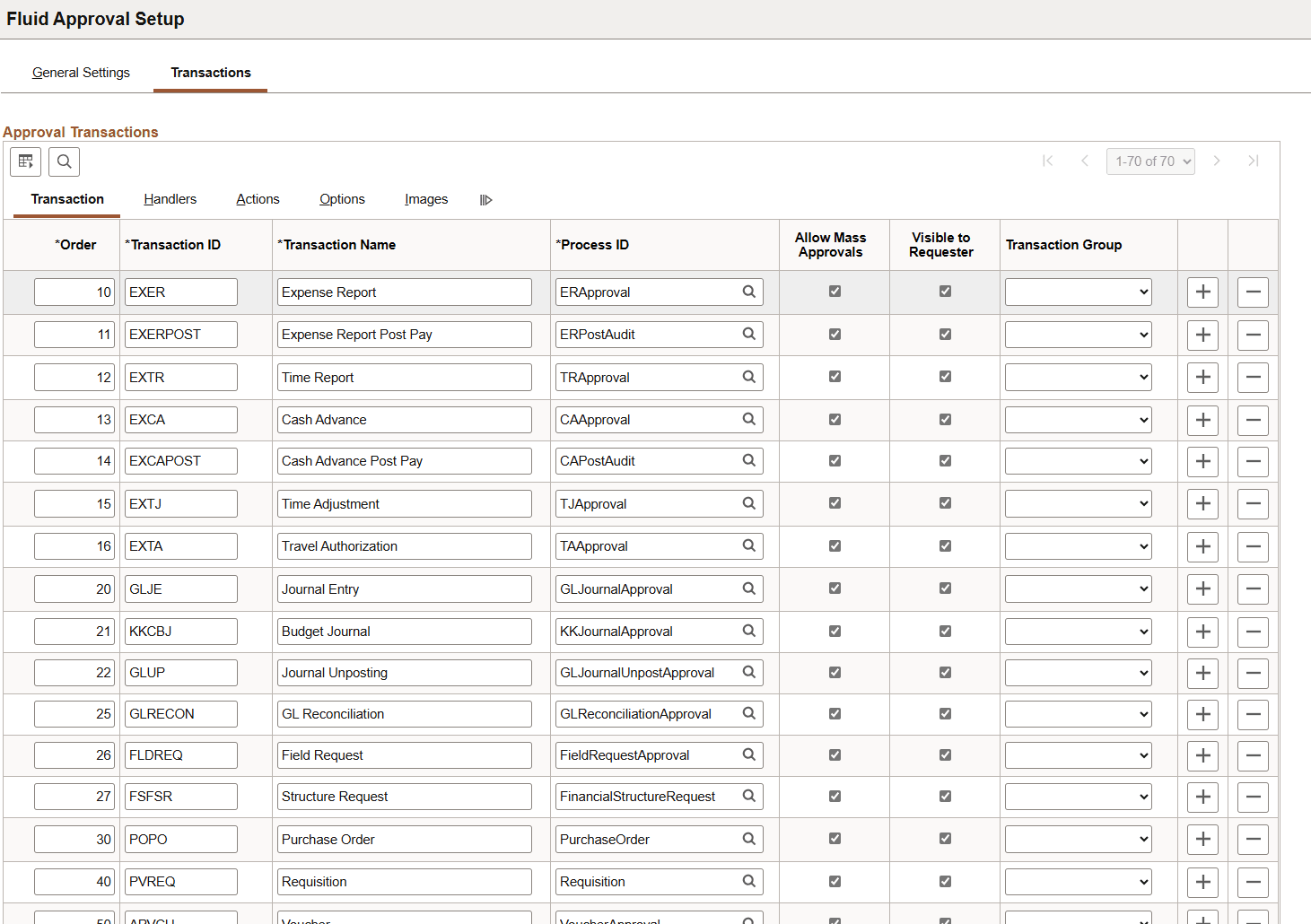Viewport: 1311px width, 924px height.
Task: Click the grid search (find) icon
Action: (x=64, y=161)
